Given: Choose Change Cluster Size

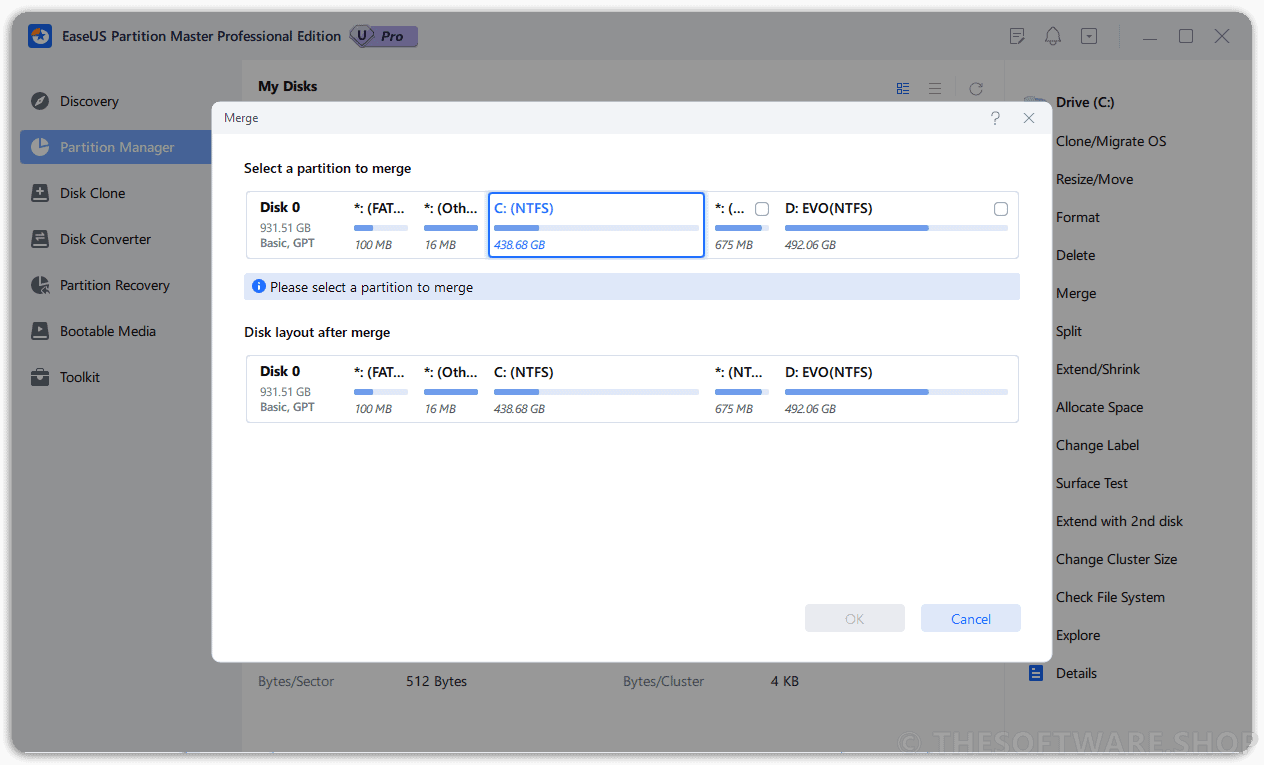Looking at the screenshot, I should (x=1117, y=559).
